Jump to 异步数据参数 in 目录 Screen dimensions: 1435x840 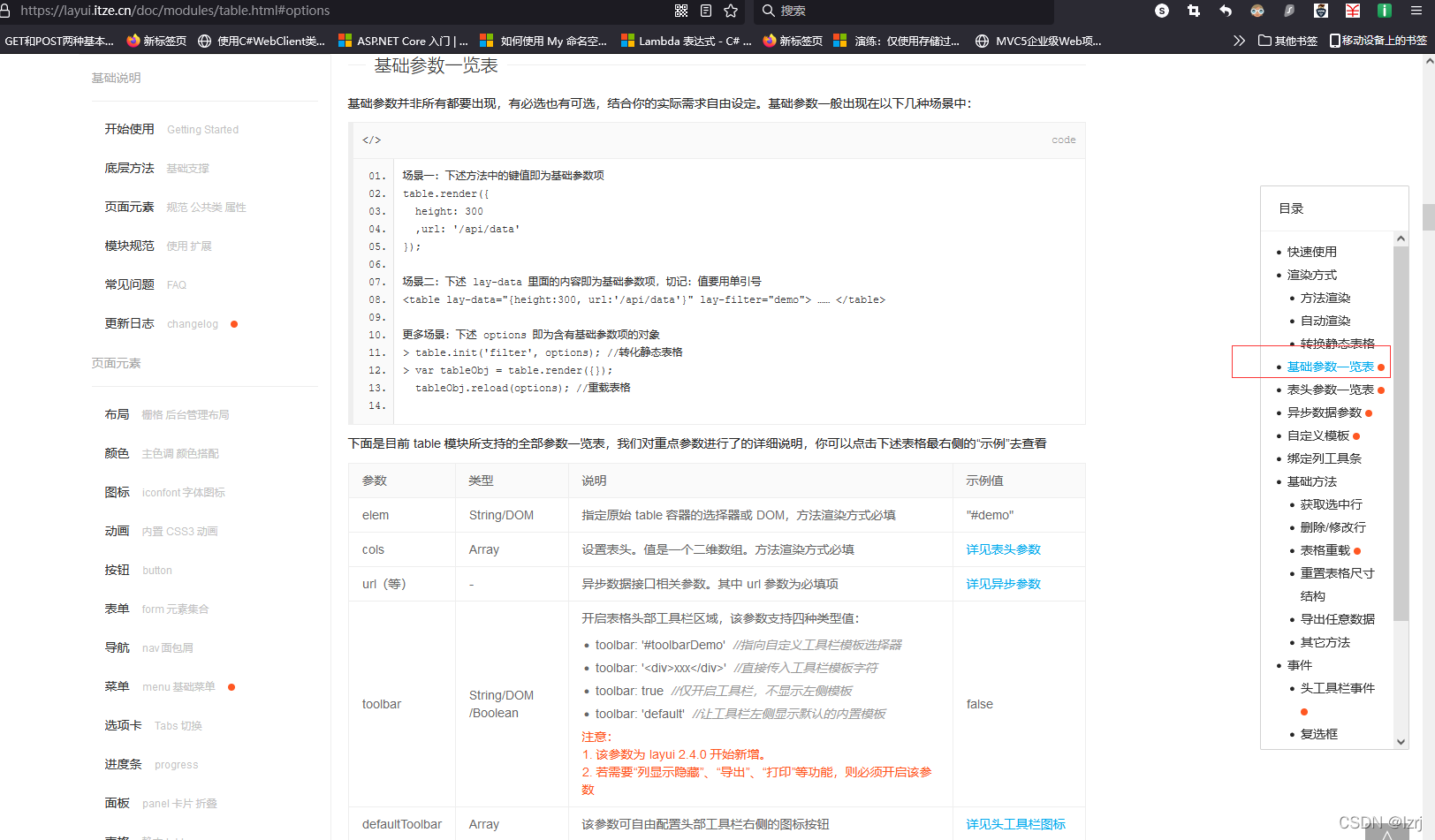1324,412
